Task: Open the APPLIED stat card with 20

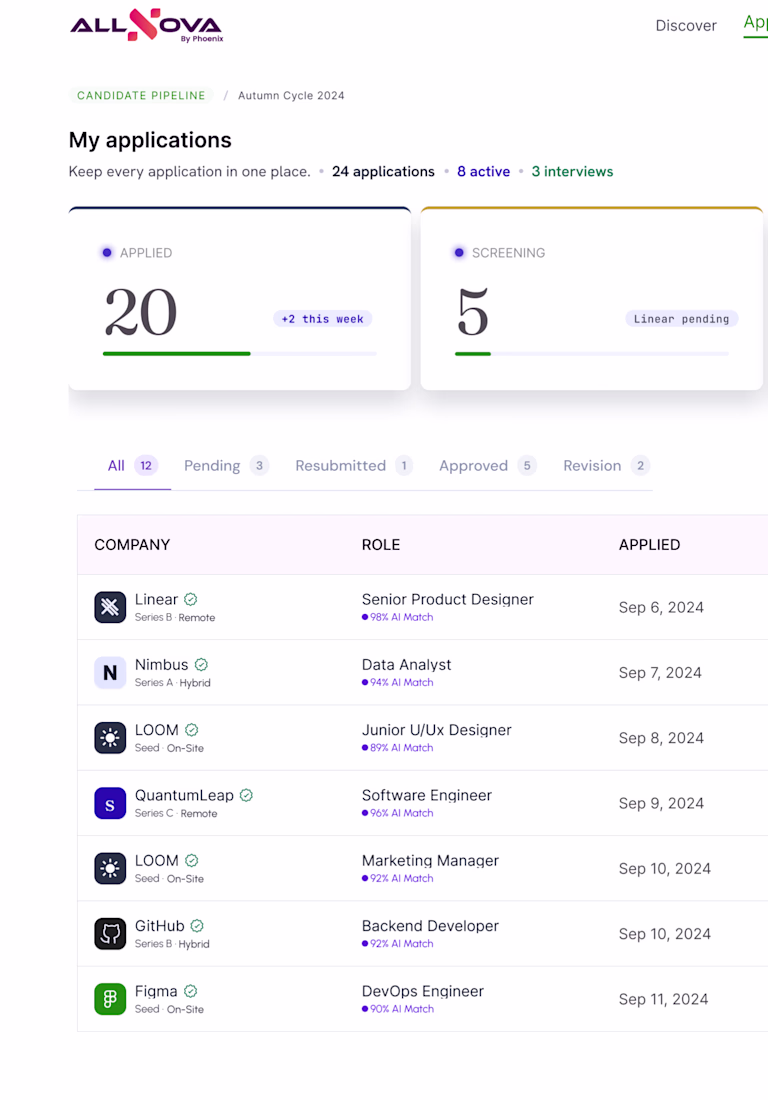Action: point(240,299)
